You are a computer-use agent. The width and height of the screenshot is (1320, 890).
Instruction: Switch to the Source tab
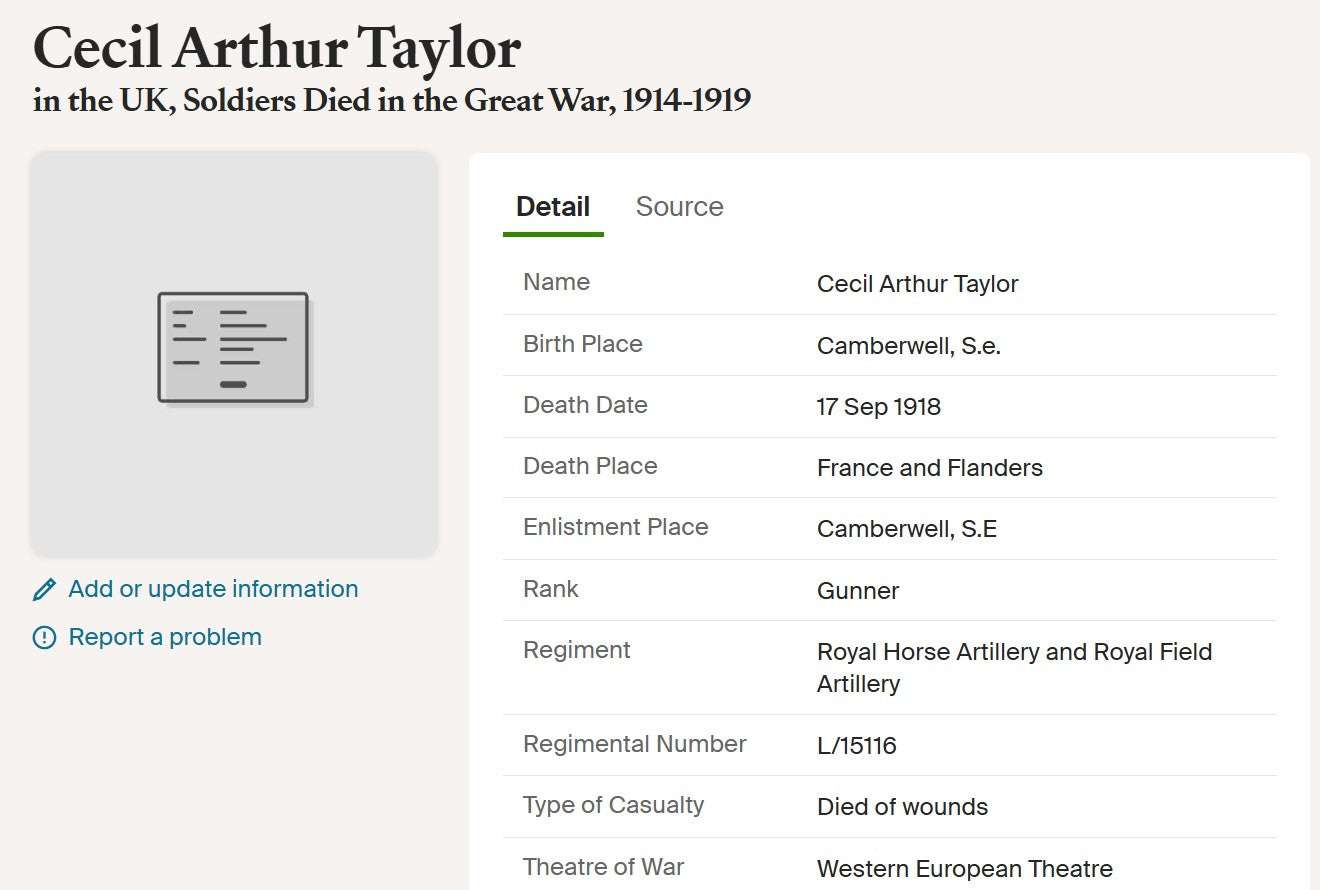(679, 207)
